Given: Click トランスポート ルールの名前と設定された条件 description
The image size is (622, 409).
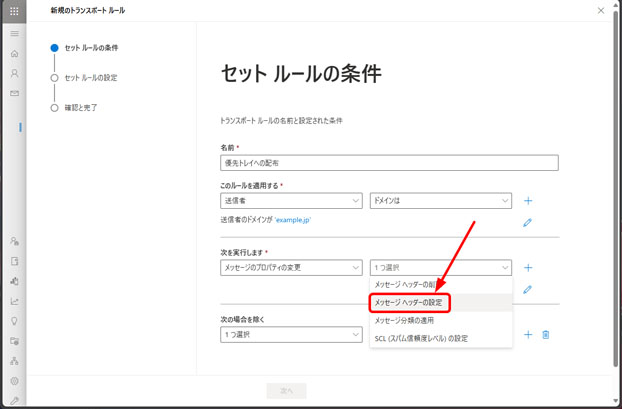Looking at the screenshot, I should [281, 121].
